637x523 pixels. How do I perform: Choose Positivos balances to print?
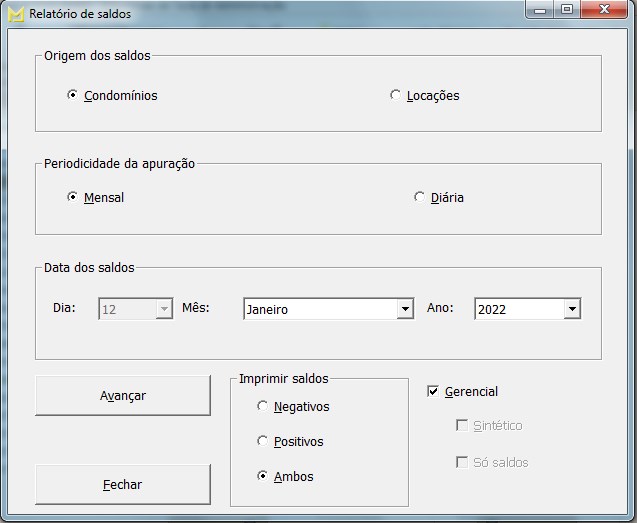(x=263, y=442)
